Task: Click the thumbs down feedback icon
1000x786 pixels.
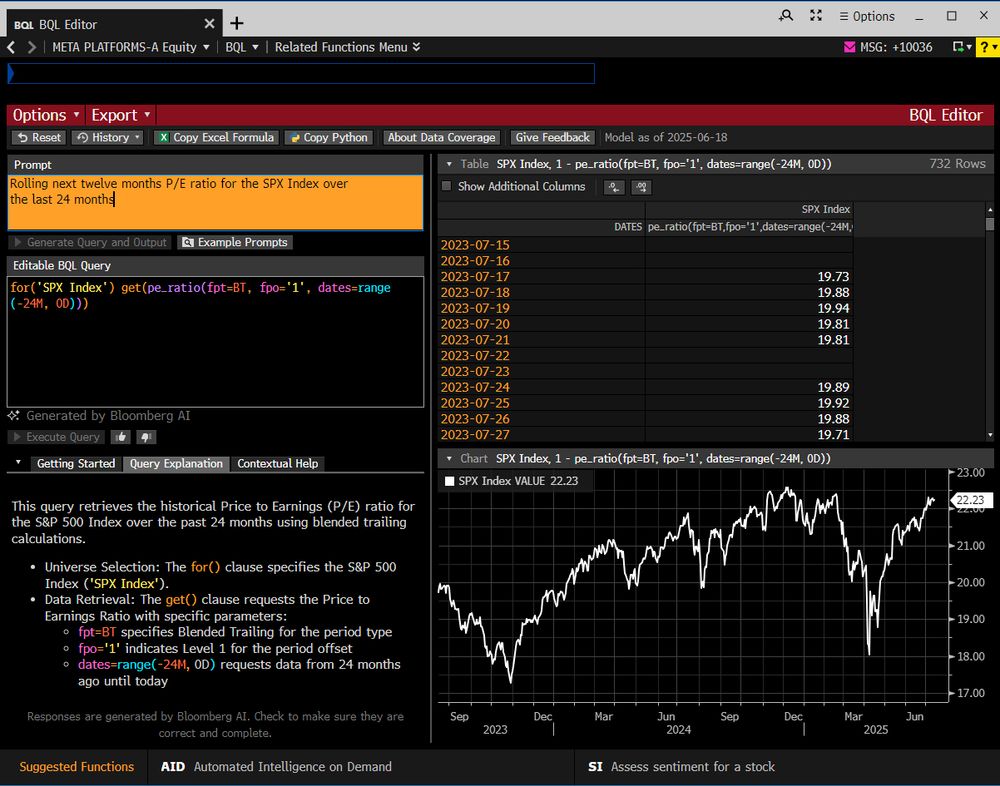Action: pyautogui.click(x=145, y=437)
